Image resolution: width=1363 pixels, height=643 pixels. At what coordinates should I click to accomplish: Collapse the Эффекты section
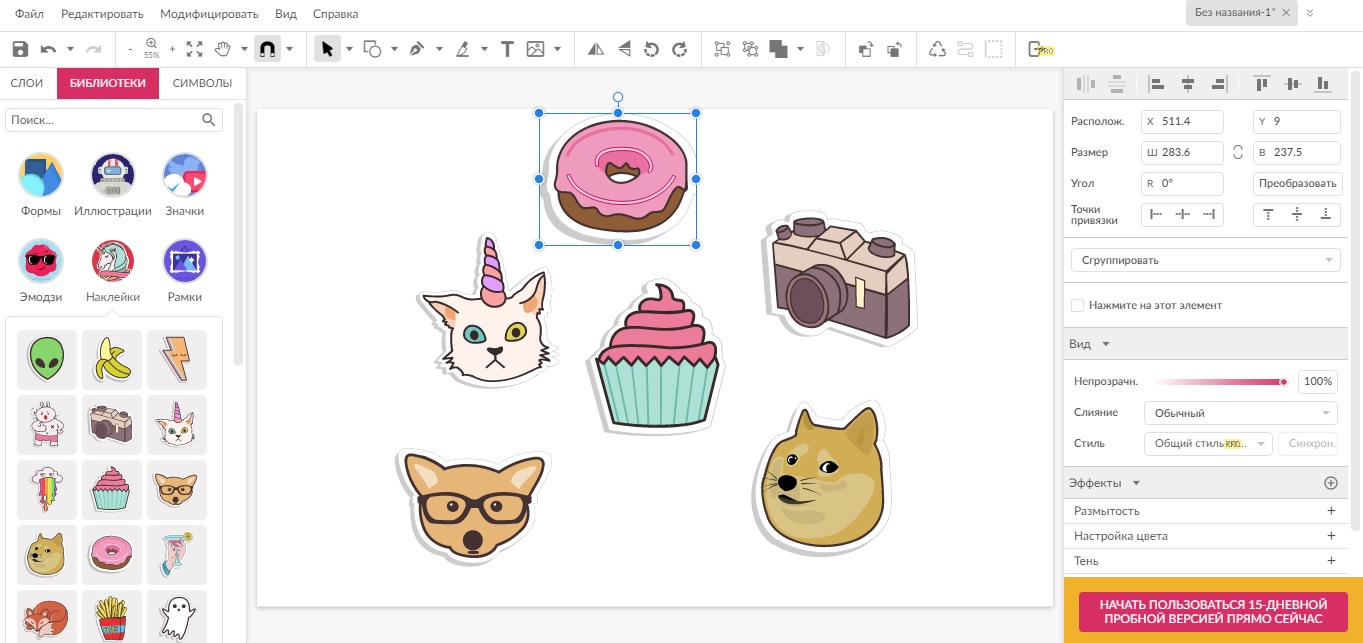pos(1135,484)
